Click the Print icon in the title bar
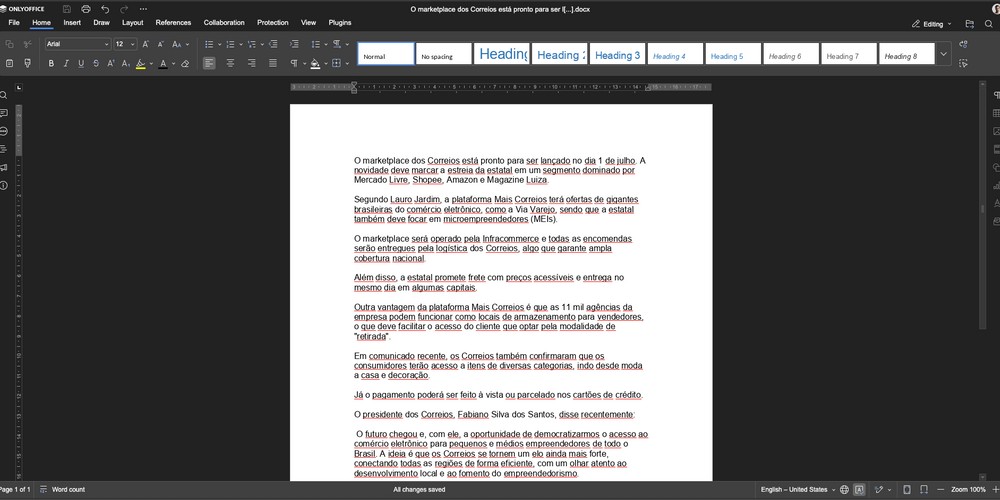The width and height of the screenshot is (1000, 500). [86, 8]
